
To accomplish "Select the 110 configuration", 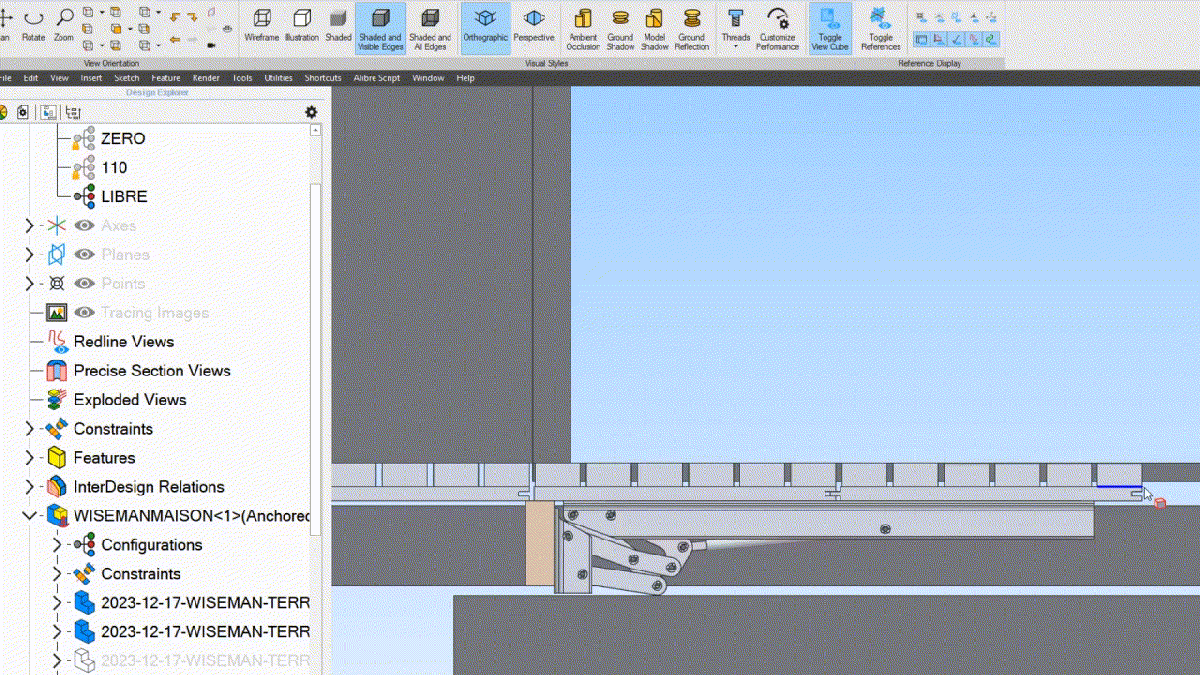I will pyautogui.click(x=114, y=168).
